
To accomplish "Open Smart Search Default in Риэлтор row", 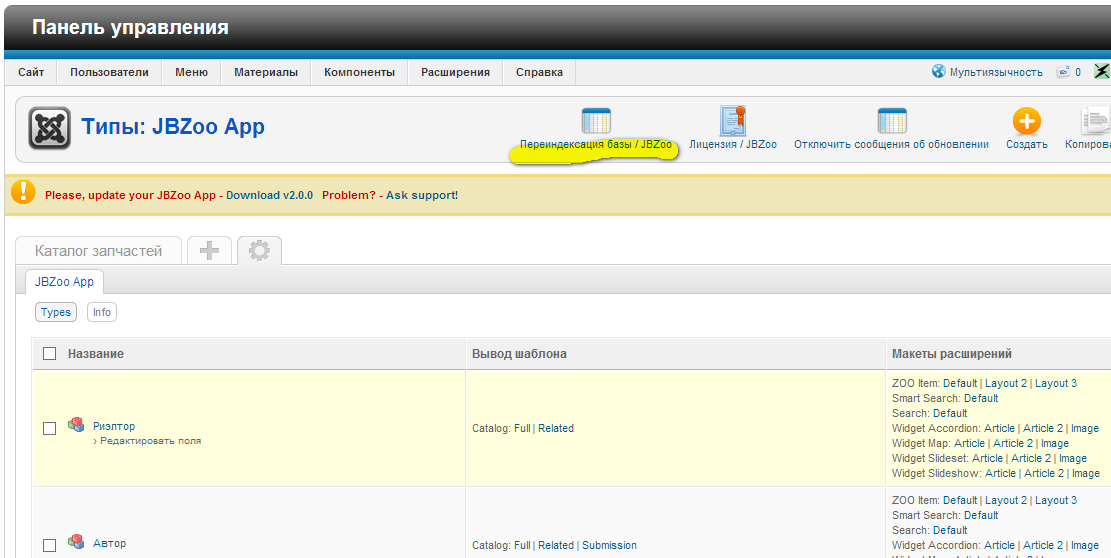I will (x=981, y=398).
